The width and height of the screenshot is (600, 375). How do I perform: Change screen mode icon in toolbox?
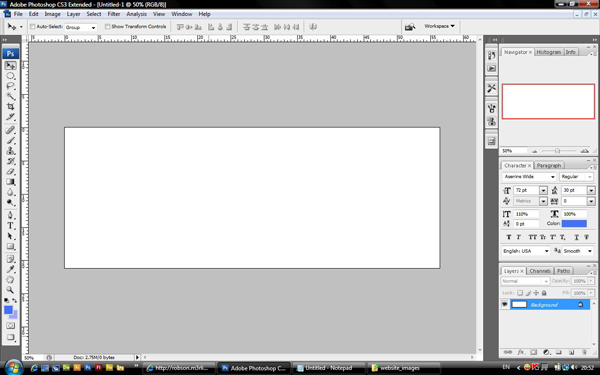pos(10,337)
